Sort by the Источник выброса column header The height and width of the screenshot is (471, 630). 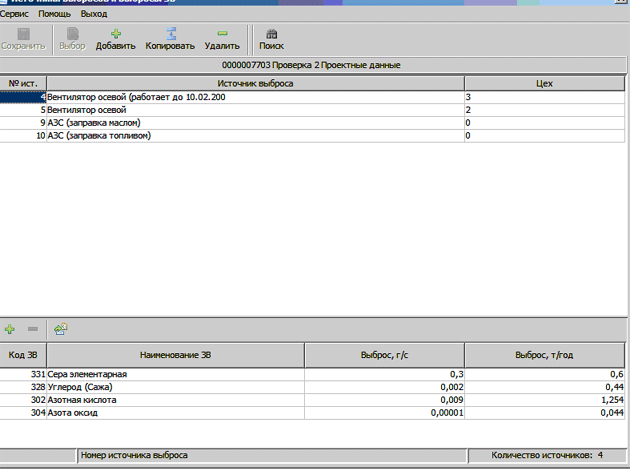point(254,84)
